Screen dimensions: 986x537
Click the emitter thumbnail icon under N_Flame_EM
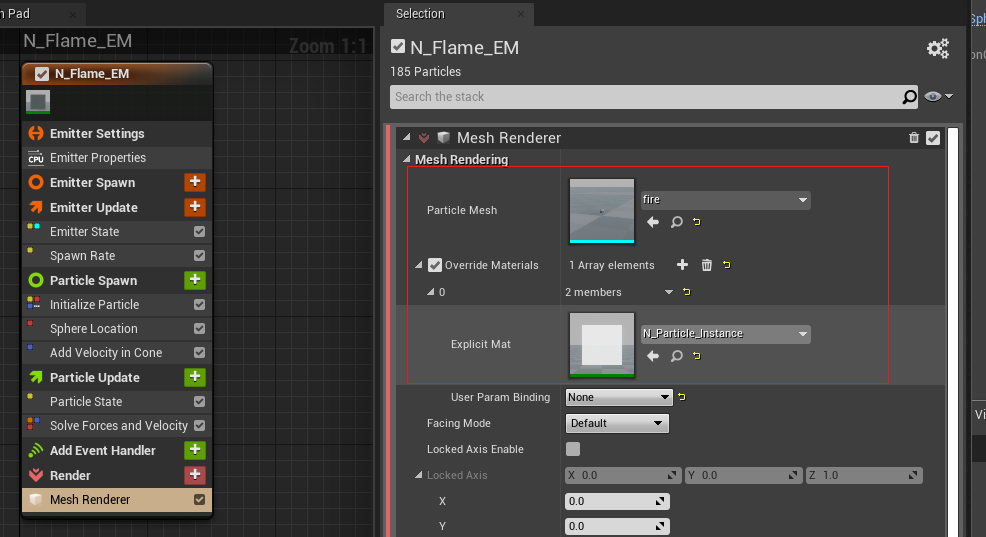[x=38, y=101]
